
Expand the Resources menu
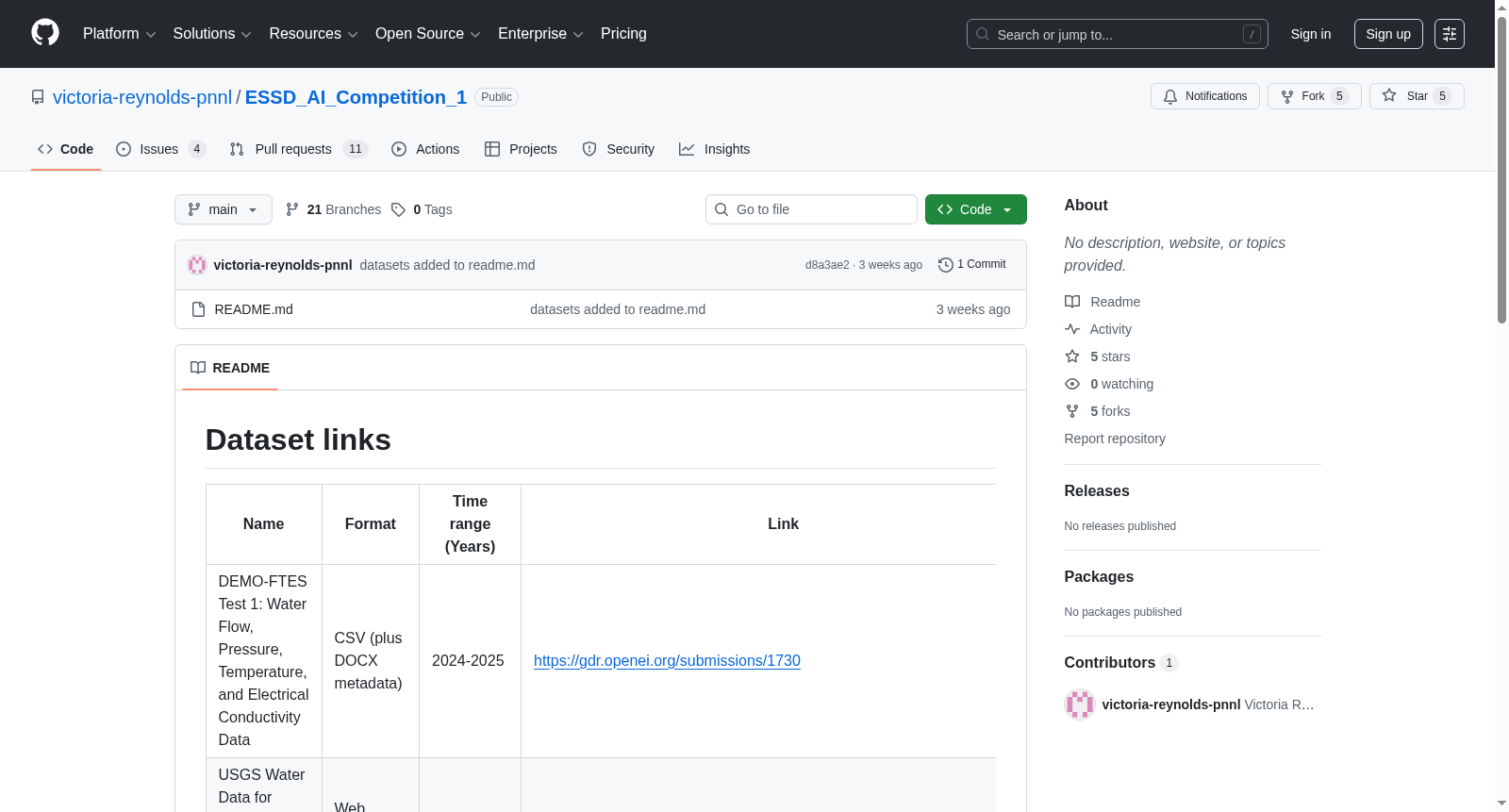tap(313, 34)
